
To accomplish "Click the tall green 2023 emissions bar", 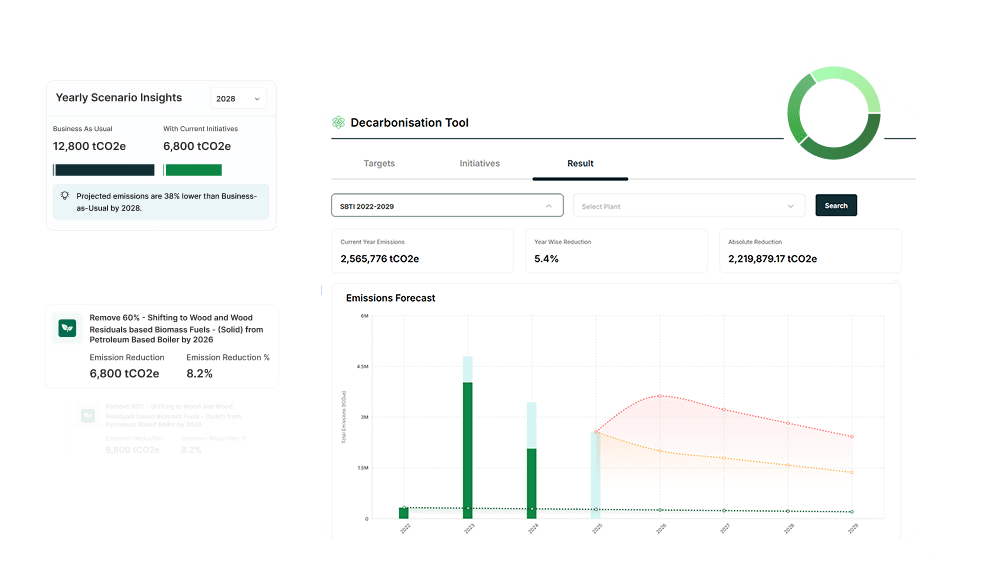I will coord(468,450).
